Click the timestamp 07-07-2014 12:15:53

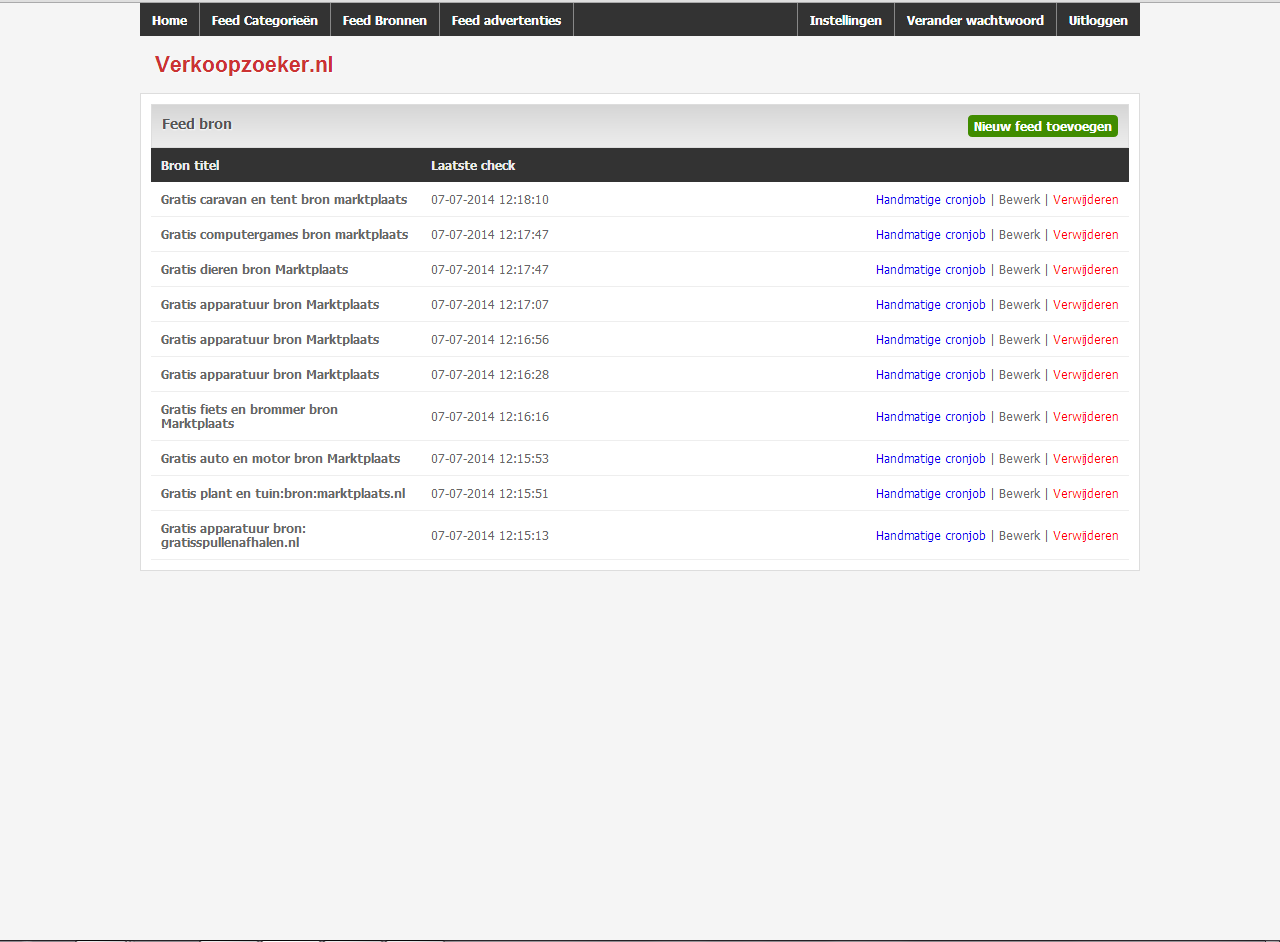click(x=490, y=459)
